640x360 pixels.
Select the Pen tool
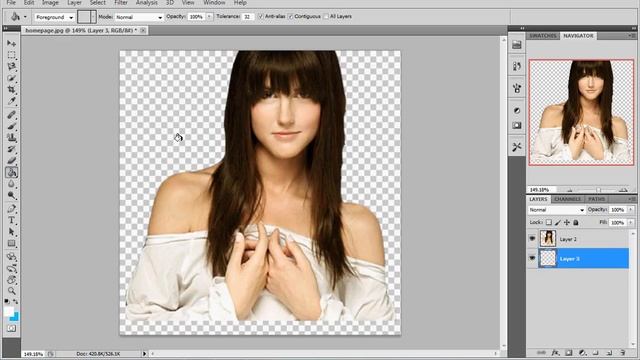pyautogui.click(x=11, y=209)
